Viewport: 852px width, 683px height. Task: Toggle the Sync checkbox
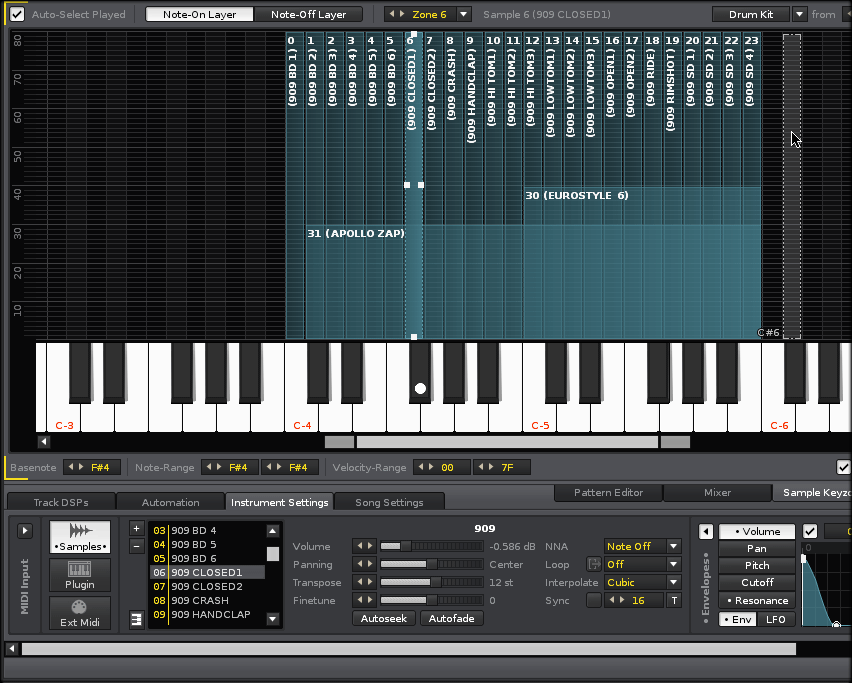pos(594,600)
